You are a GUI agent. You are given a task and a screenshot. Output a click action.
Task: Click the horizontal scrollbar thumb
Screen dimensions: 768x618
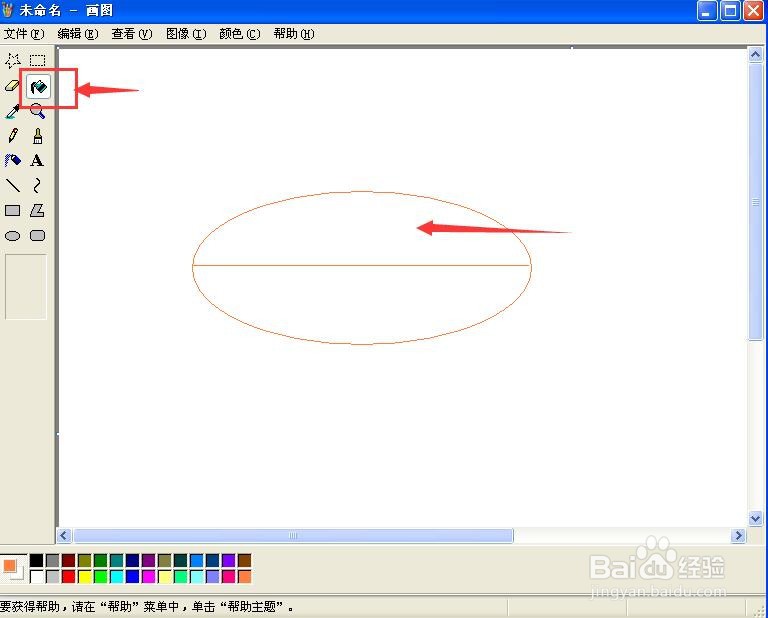click(x=293, y=536)
